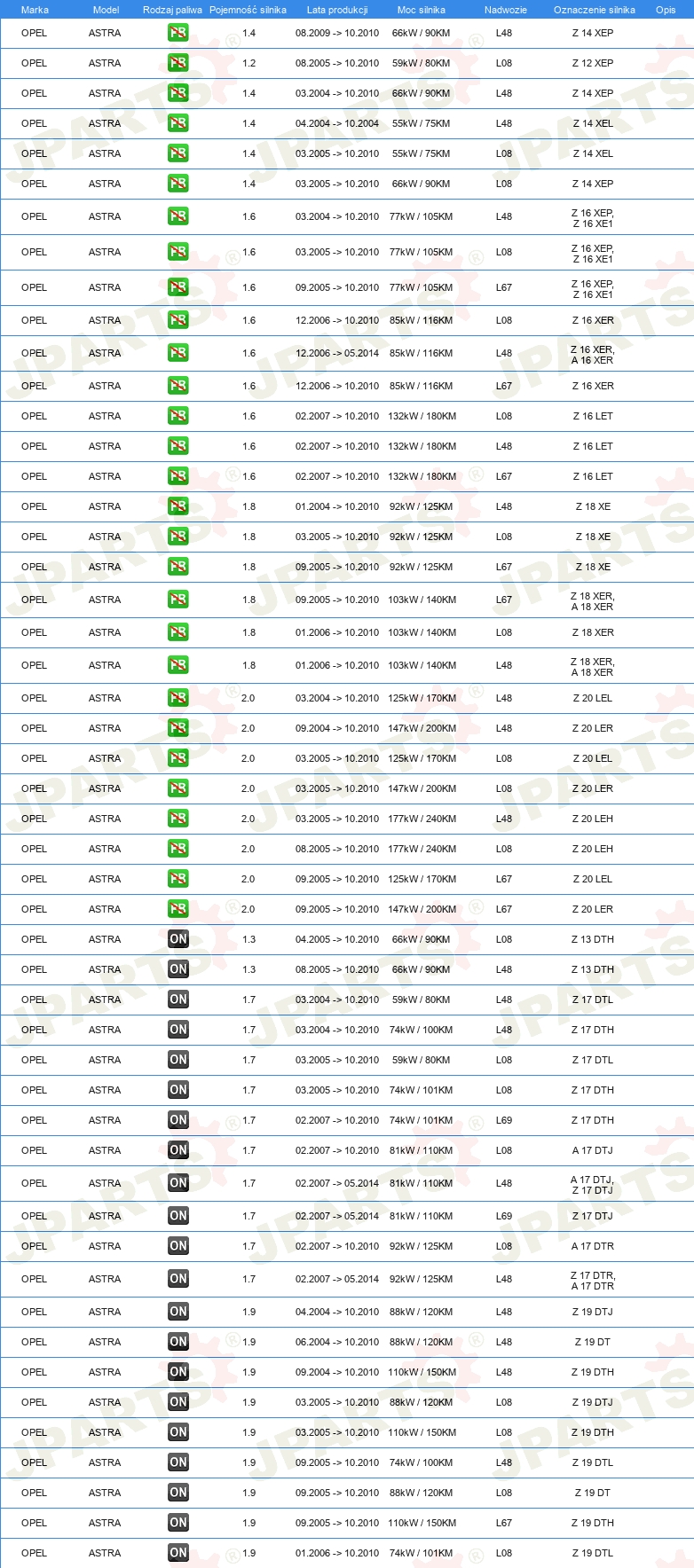Screen dimensions: 694x1568
Task: Click petrol icon of the Z 16 XER, A 16 XER row
Action: pos(178,353)
